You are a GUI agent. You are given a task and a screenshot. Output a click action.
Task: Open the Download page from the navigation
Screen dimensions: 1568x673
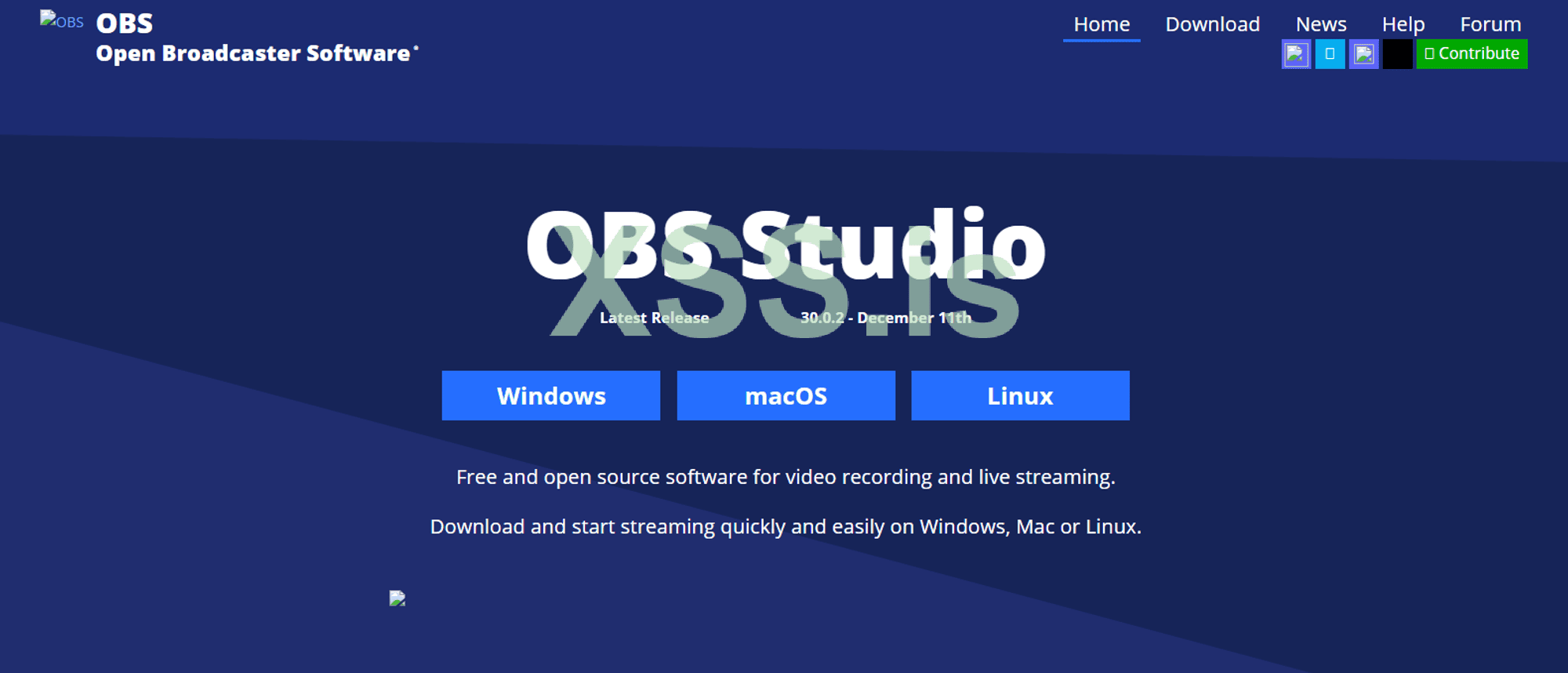coord(1212,24)
